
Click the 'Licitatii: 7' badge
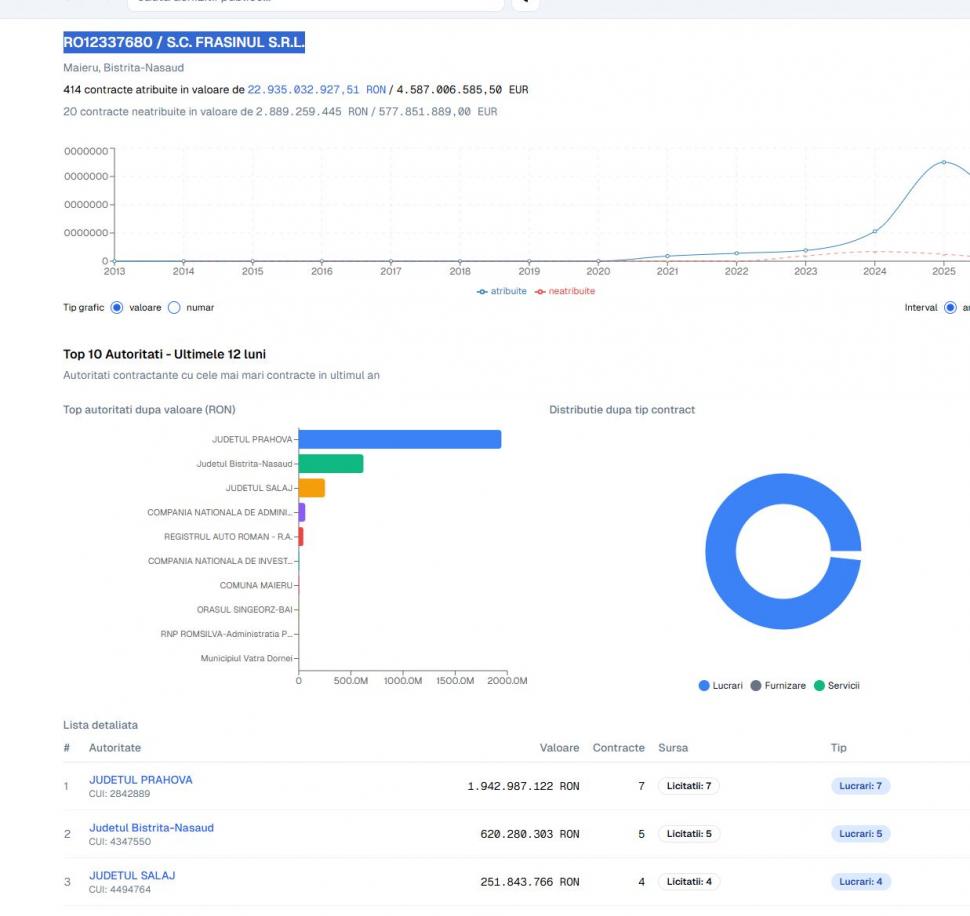click(x=688, y=786)
